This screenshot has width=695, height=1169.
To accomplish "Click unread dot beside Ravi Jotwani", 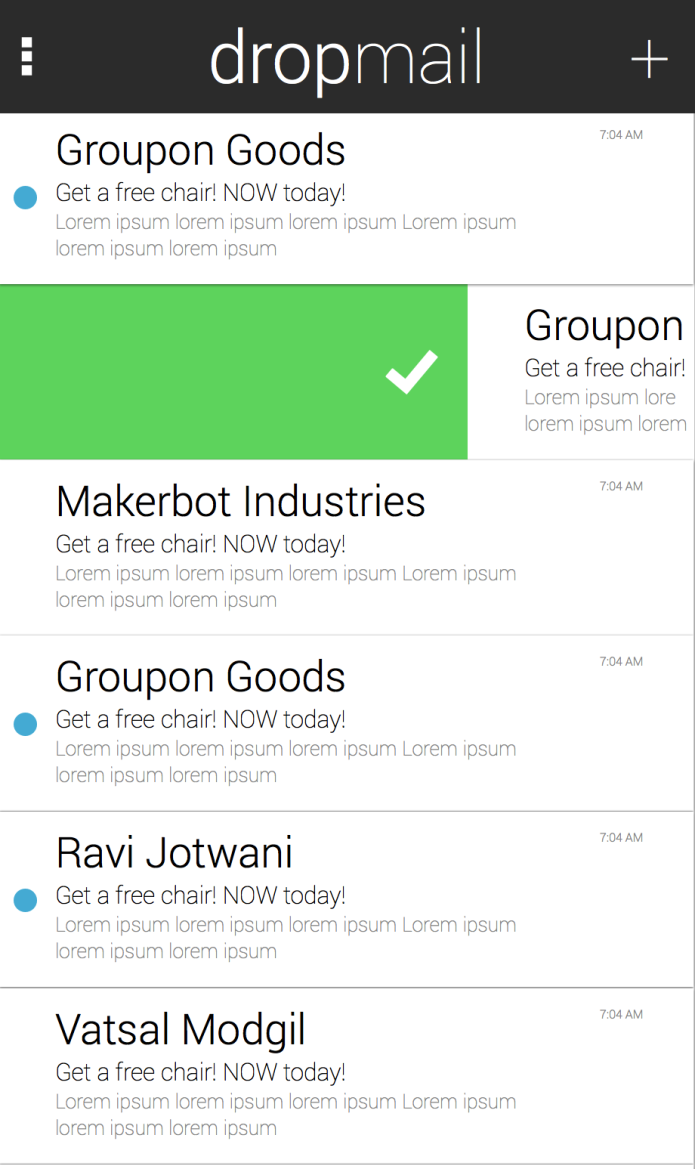I will pyautogui.click(x=25, y=900).
